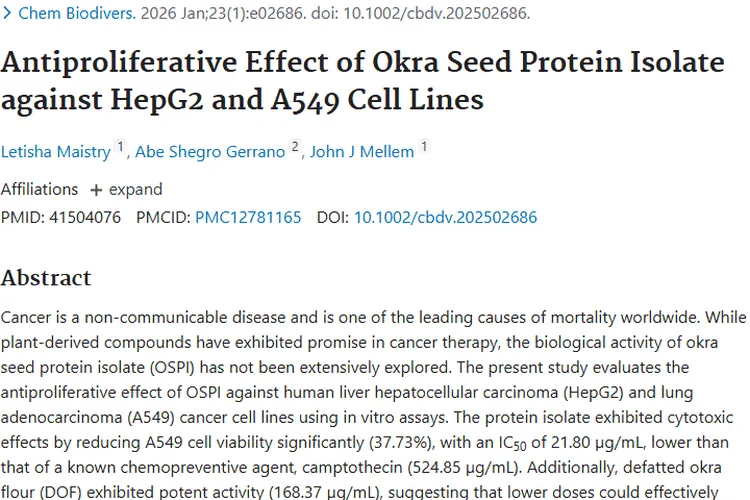Open author John J Mellem's link
Screen dimensions: 750x500
click(x=362, y=152)
